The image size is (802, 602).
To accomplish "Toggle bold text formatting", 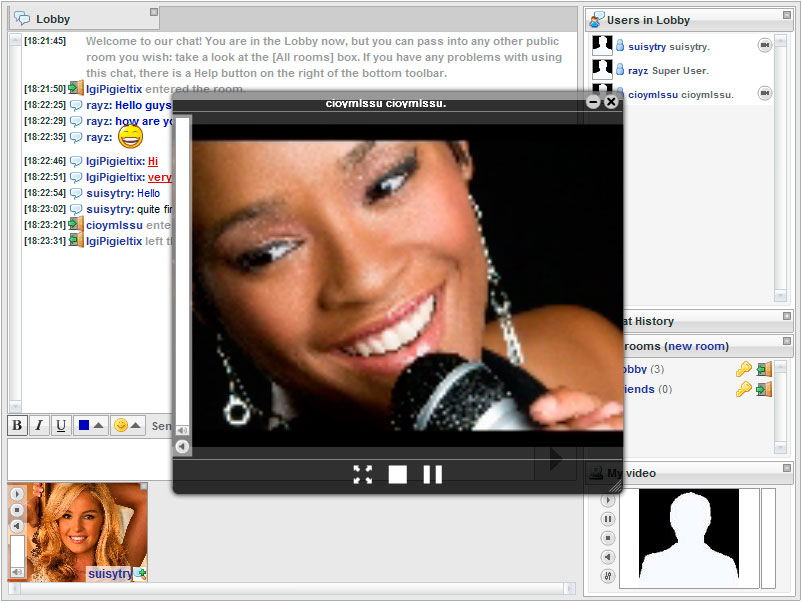I will [18, 426].
